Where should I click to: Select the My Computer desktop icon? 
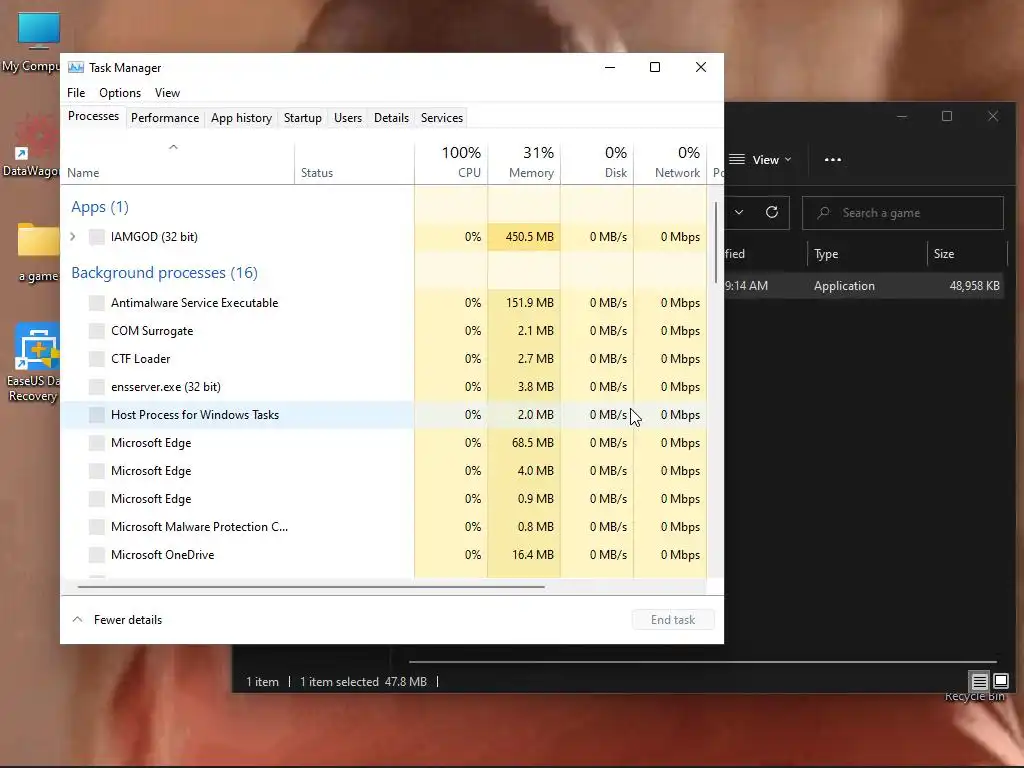(x=39, y=30)
